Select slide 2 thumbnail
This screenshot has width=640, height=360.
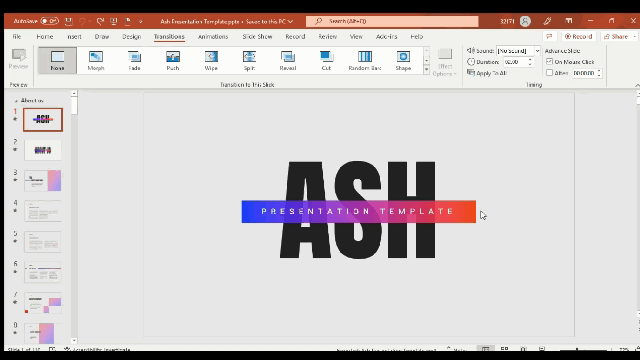(43, 150)
